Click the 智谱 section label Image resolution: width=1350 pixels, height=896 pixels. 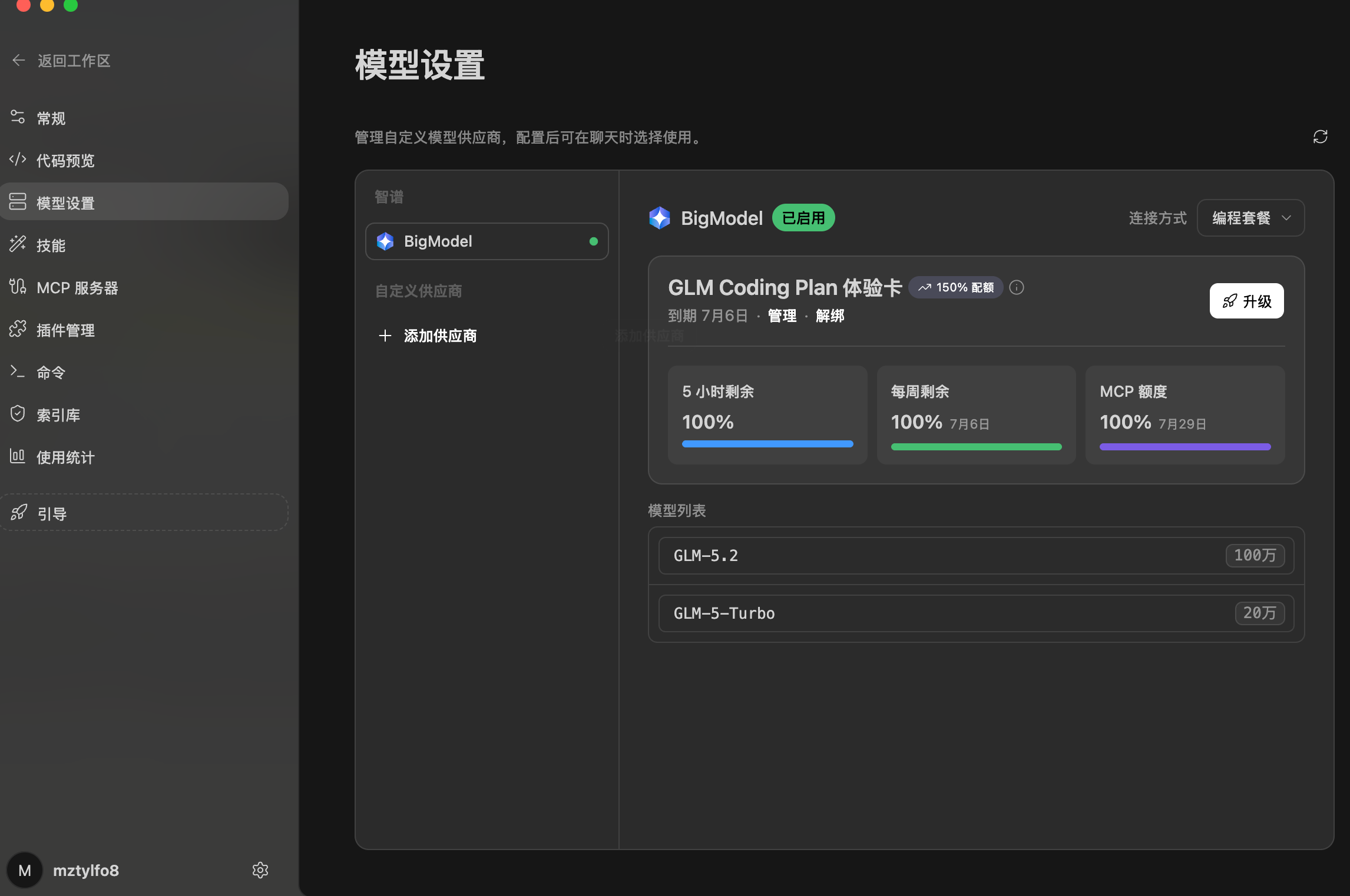[x=389, y=197]
